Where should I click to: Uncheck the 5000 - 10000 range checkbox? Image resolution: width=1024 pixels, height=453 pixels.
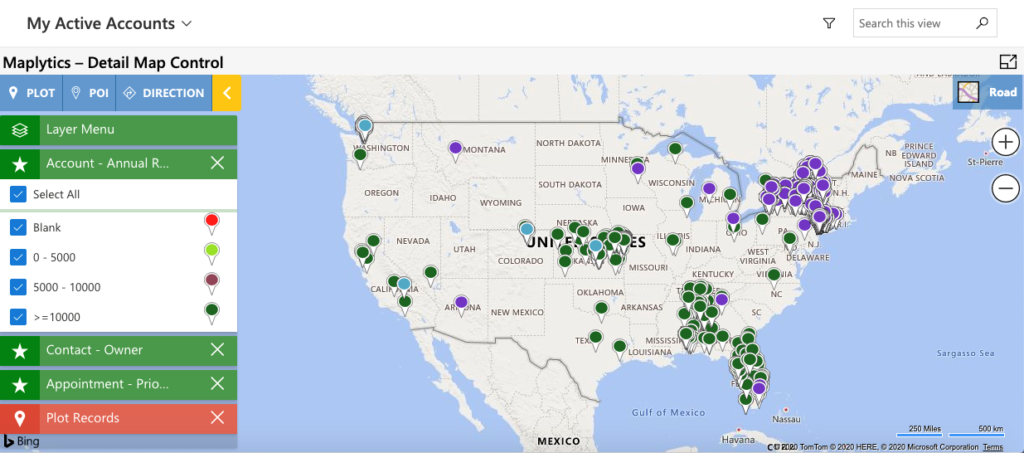click(18, 287)
